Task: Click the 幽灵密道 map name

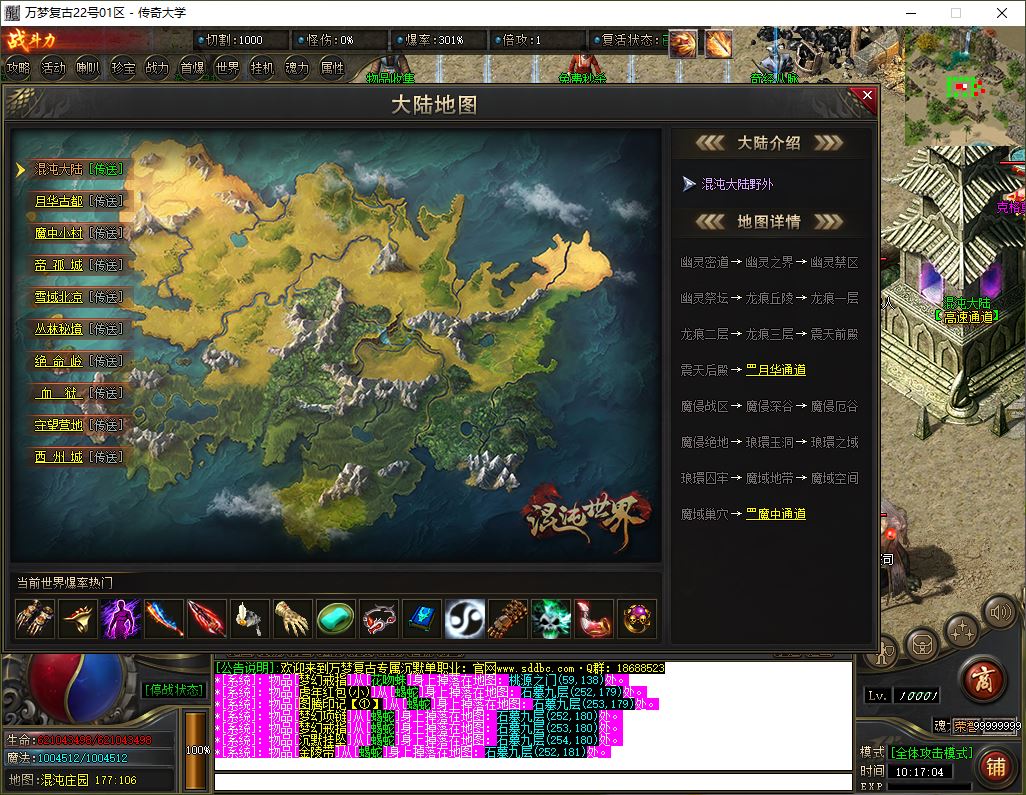Action: click(x=705, y=262)
